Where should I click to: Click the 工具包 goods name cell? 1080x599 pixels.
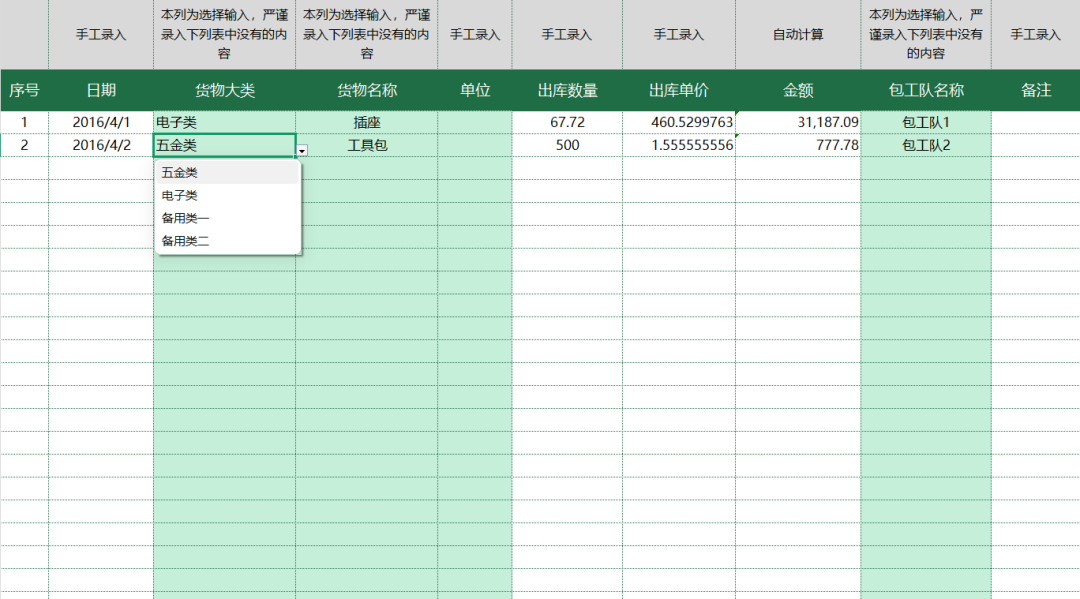(x=367, y=144)
